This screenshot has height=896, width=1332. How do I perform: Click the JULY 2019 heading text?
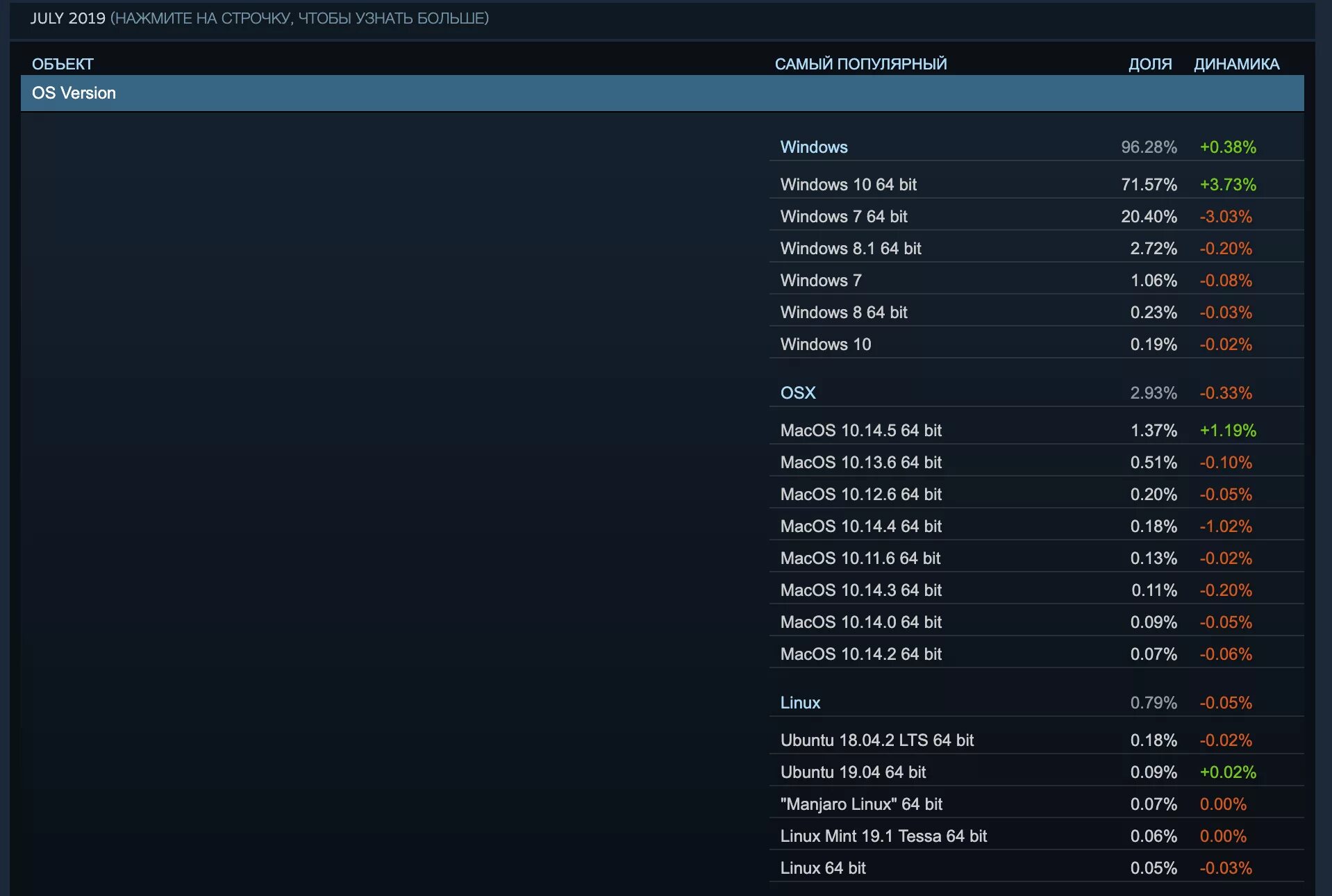[68, 18]
